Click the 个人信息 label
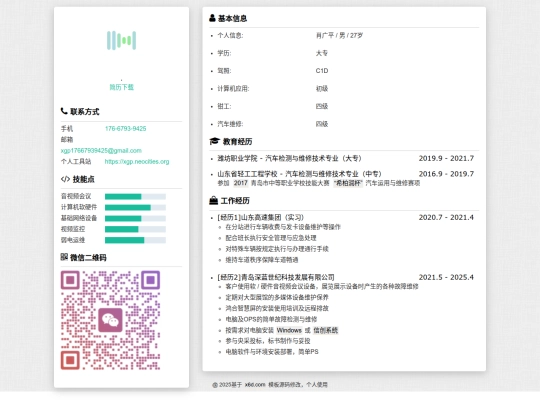 click(230, 35)
